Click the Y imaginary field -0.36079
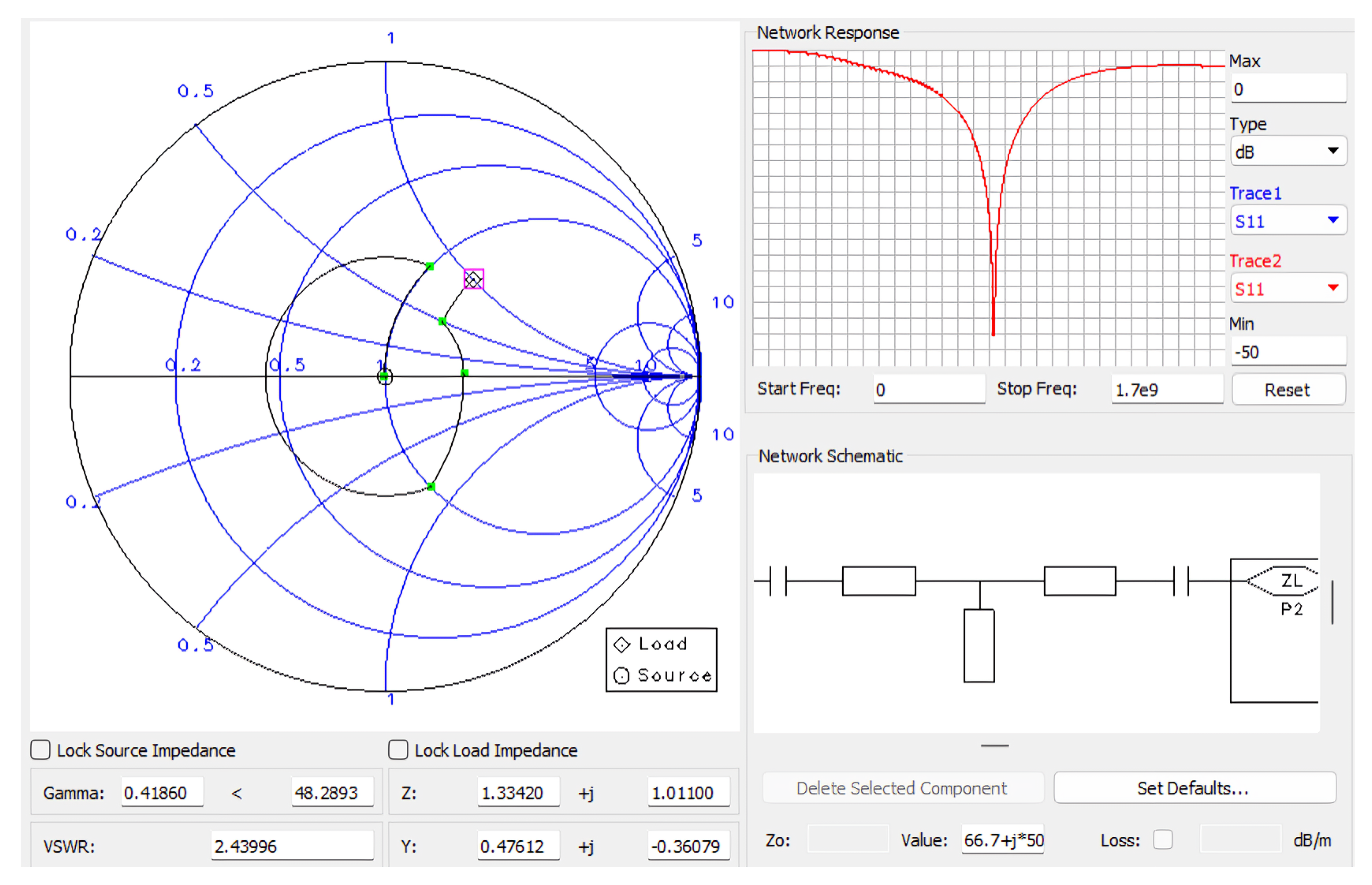 (688, 846)
